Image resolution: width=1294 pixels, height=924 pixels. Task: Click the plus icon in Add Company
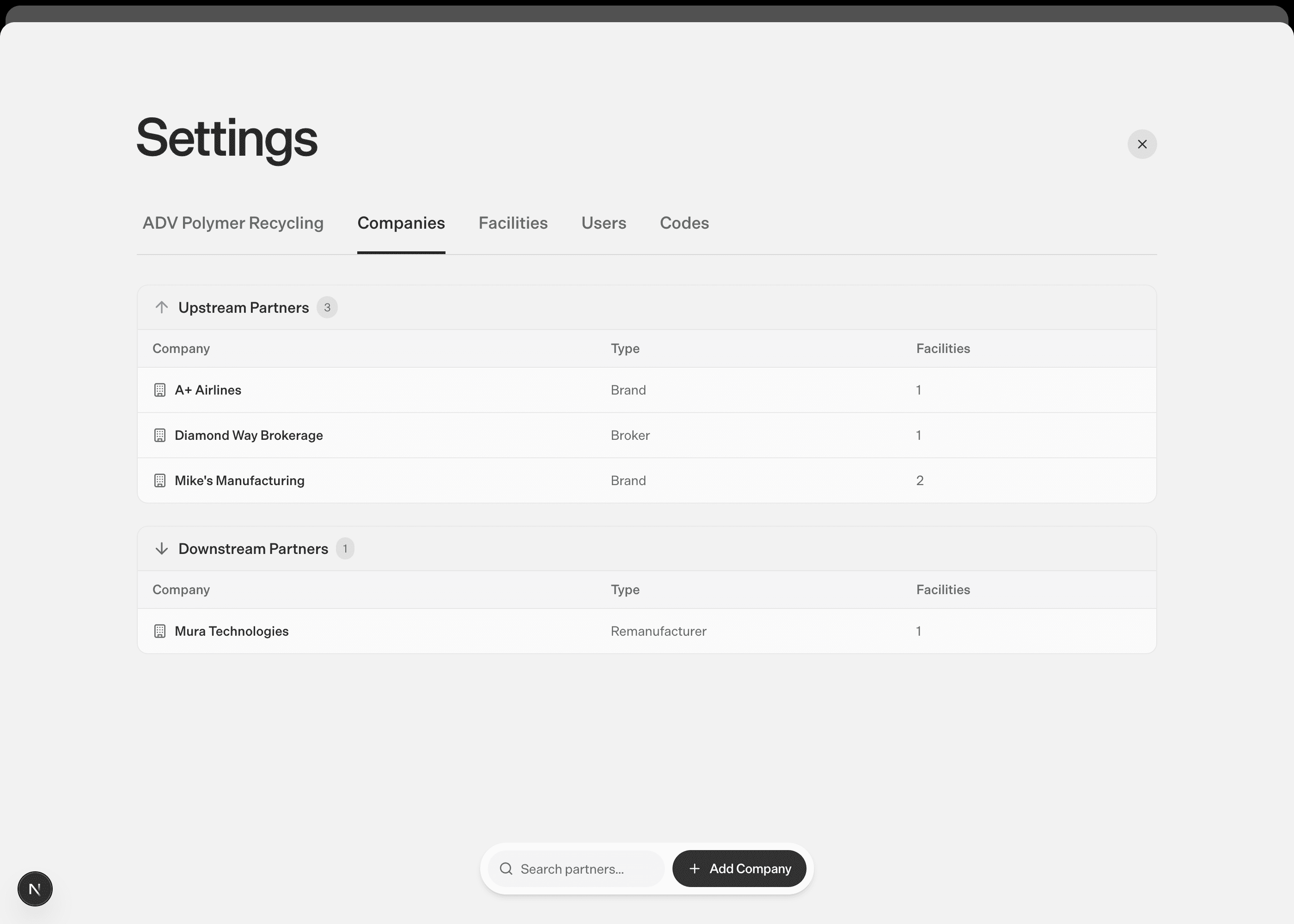(694, 869)
